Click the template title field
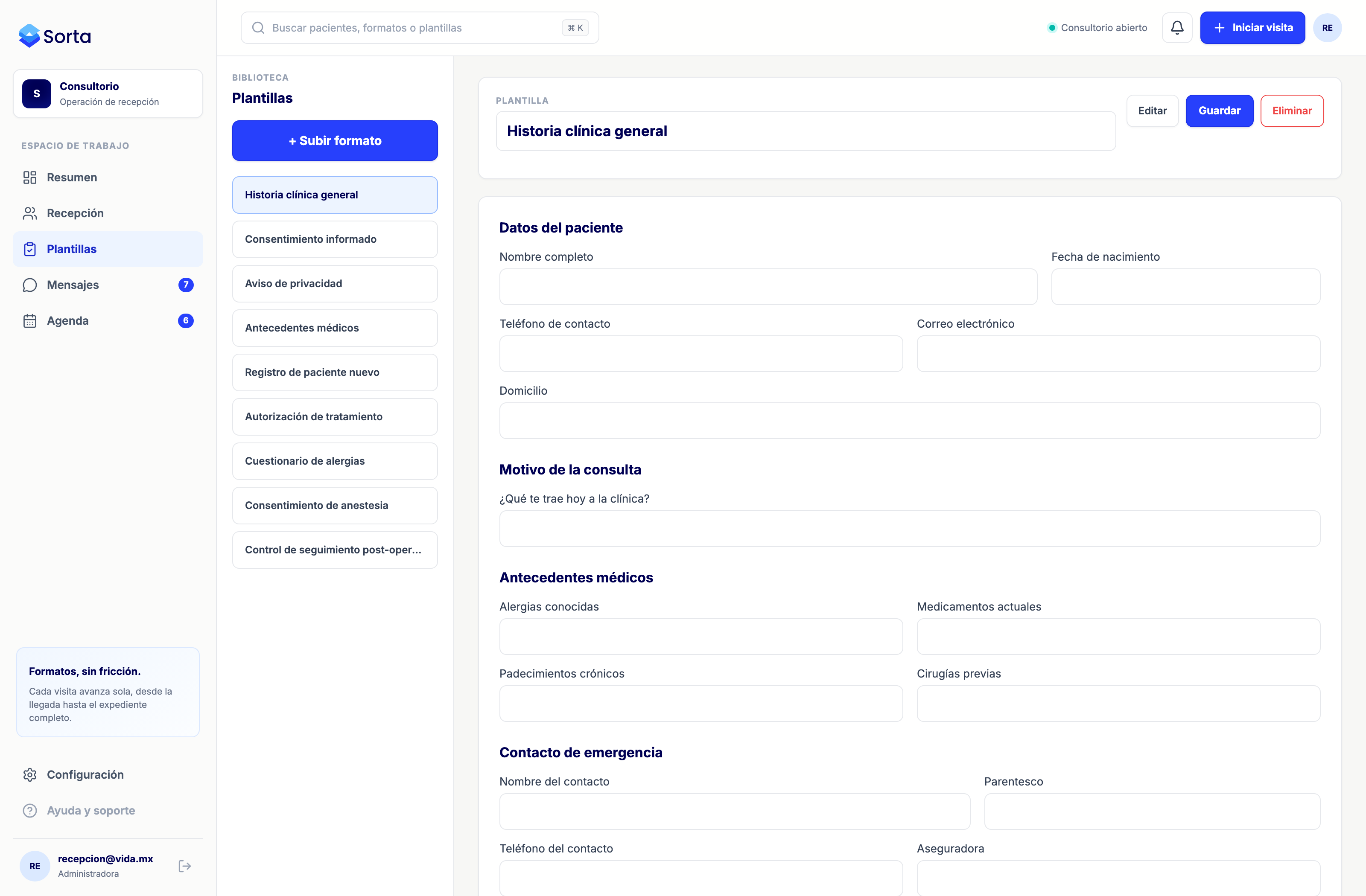The image size is (1366, 896). coord(805,131)
